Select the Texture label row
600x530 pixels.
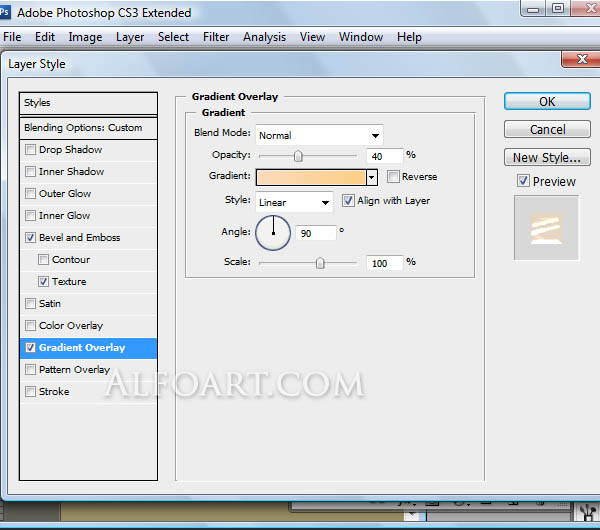tap(69, 282)
